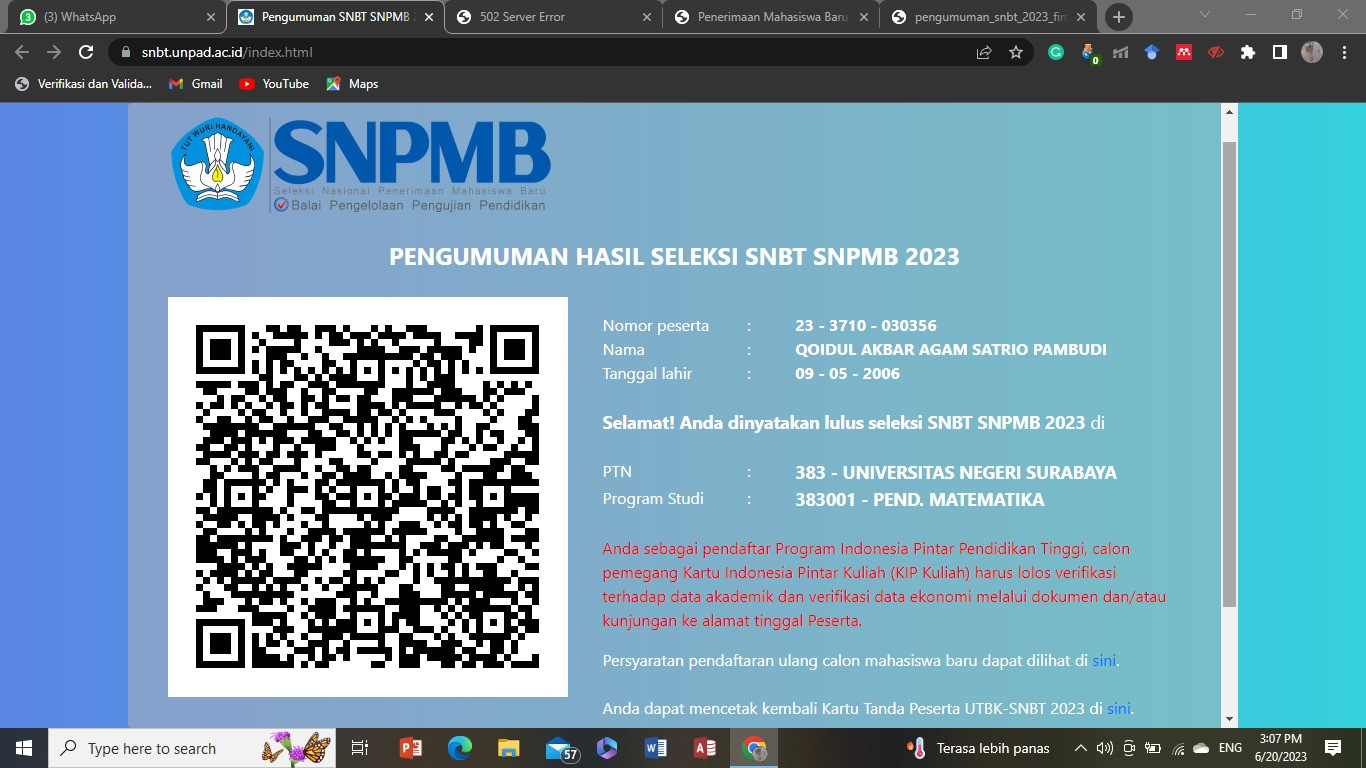The image size is (1366, 768).
Task: Open the Mail app with 57 badge
Action: [560, 748]
